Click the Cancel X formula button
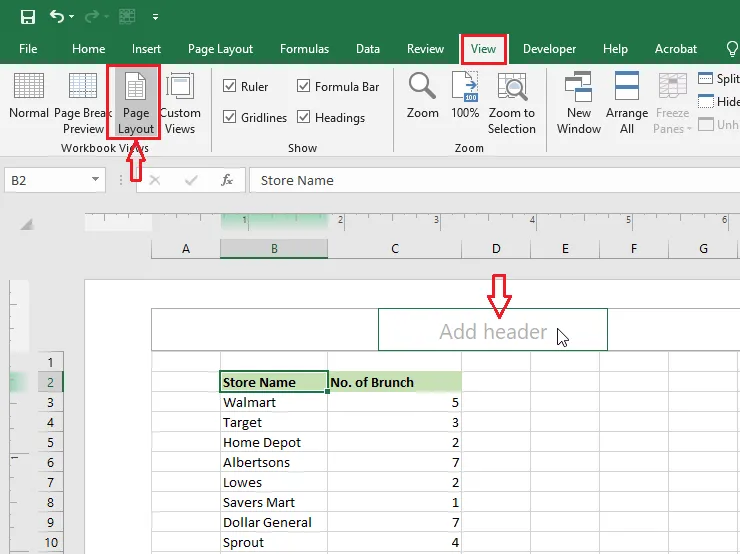 point(155,180)
